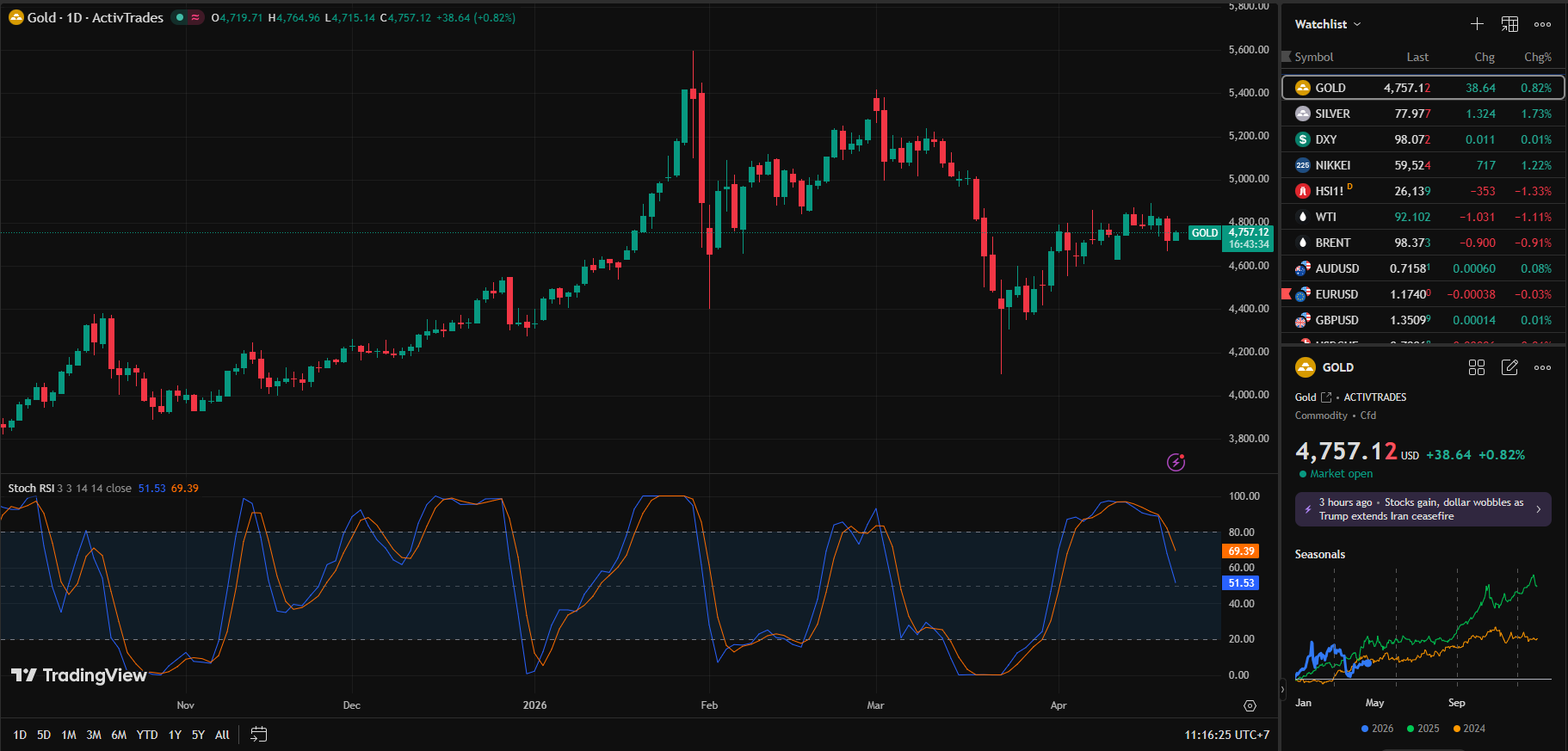This screenshot has width=1568, height=751.
Task: Click the grid layout icon beside GOLD details
Action: [x=1477, y=367]
